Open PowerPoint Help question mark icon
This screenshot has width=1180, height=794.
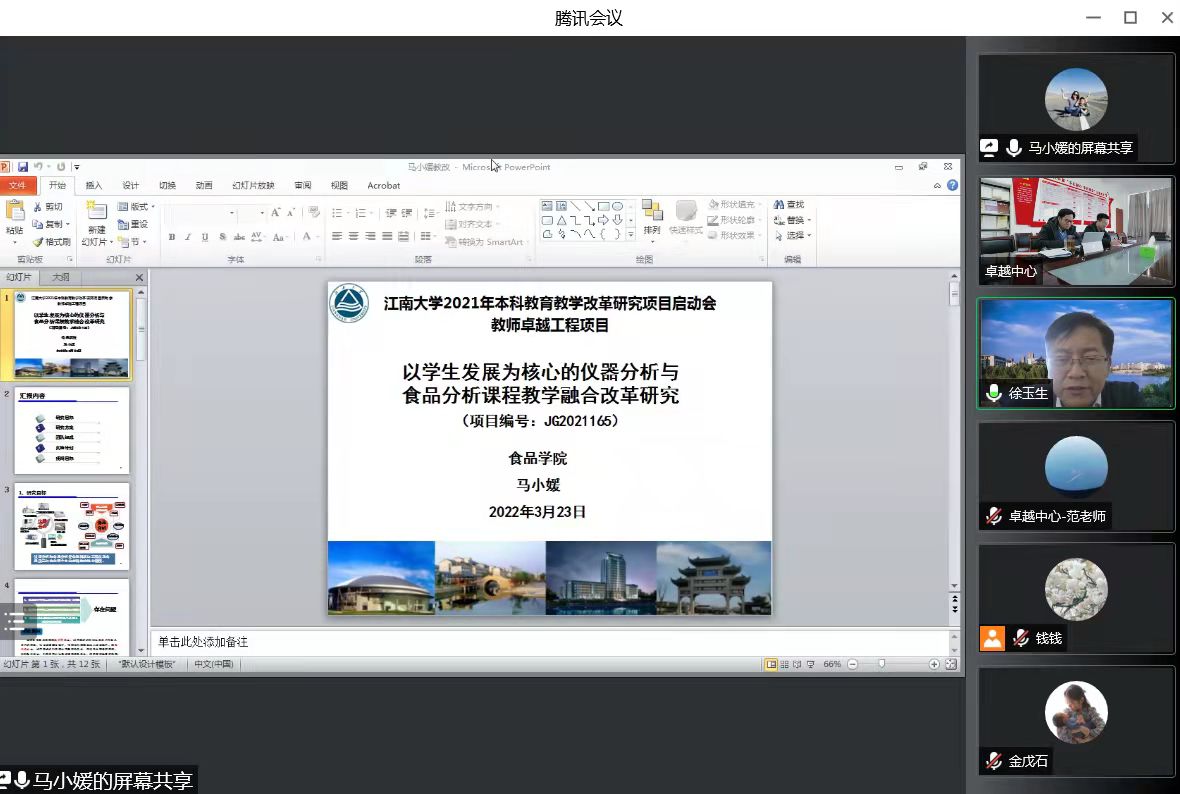[952, 185]
